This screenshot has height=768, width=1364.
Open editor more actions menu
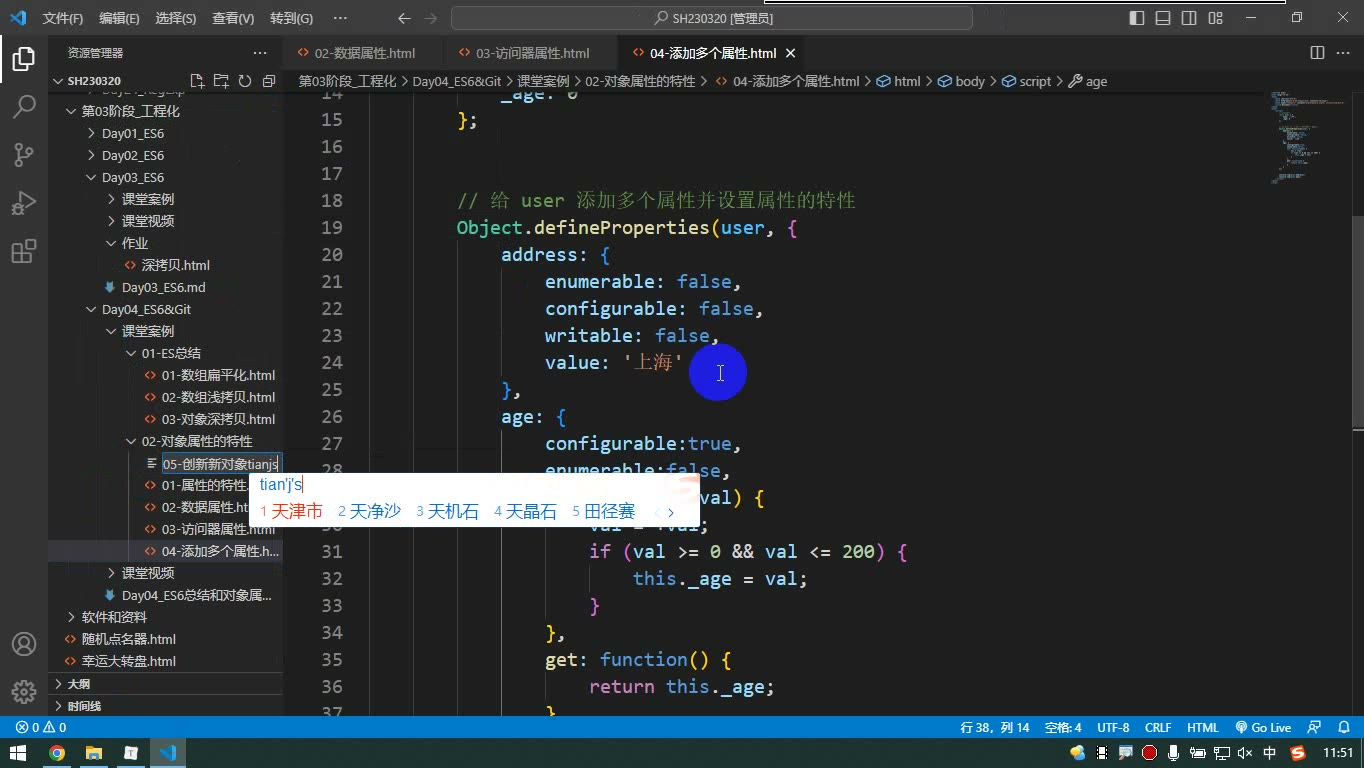tap(1343, 53)
